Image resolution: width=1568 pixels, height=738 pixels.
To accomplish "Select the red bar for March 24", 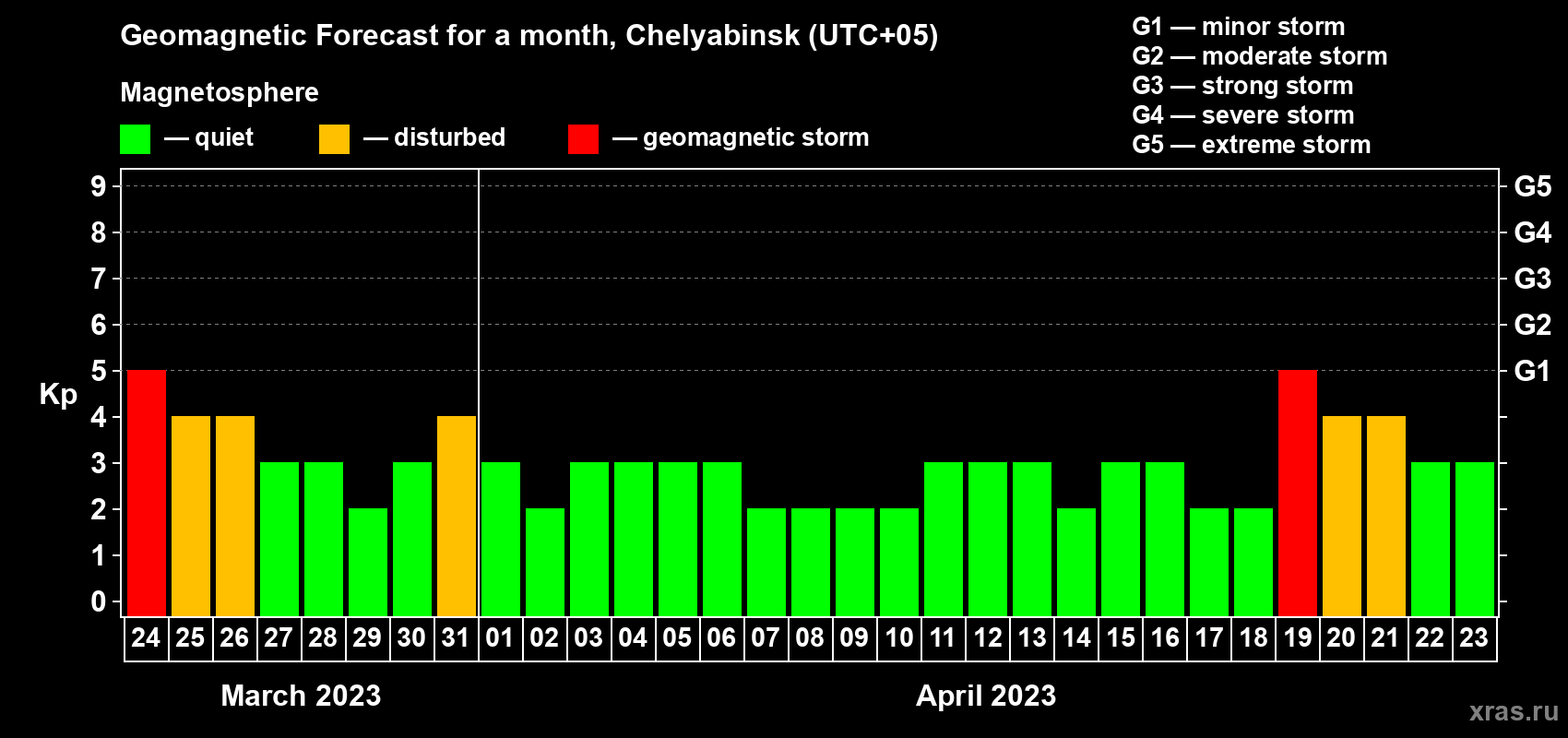I will [147, 494].
